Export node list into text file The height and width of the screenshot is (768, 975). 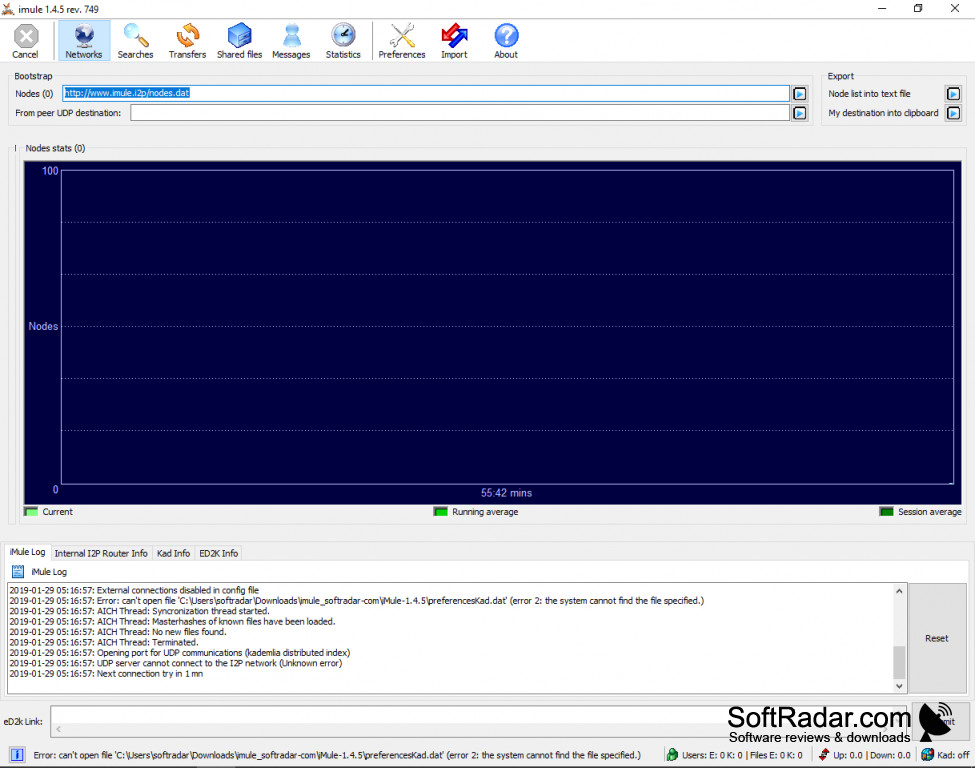click(953, 94)
